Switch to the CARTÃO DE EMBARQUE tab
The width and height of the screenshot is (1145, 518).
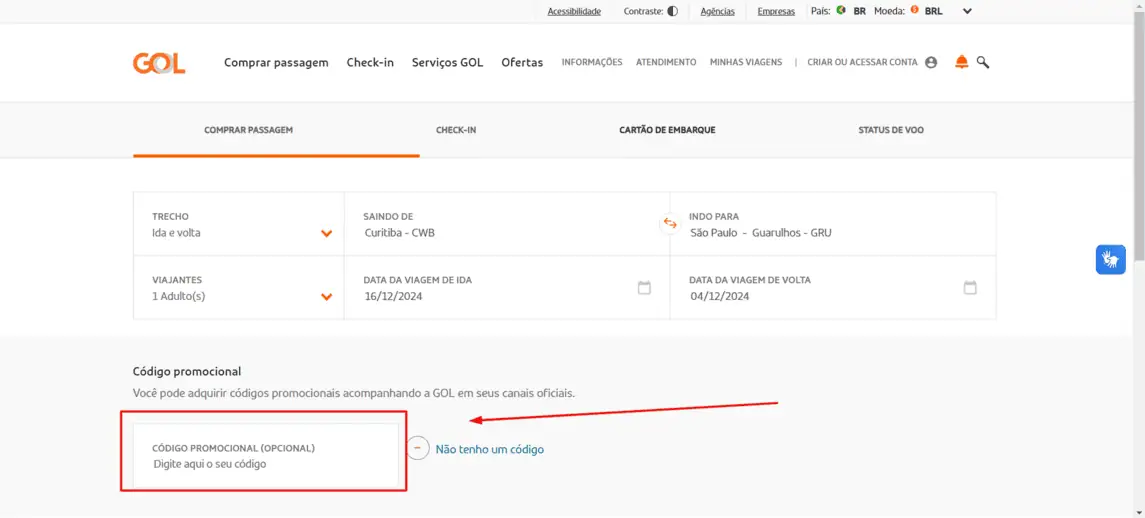click(667, 130)
